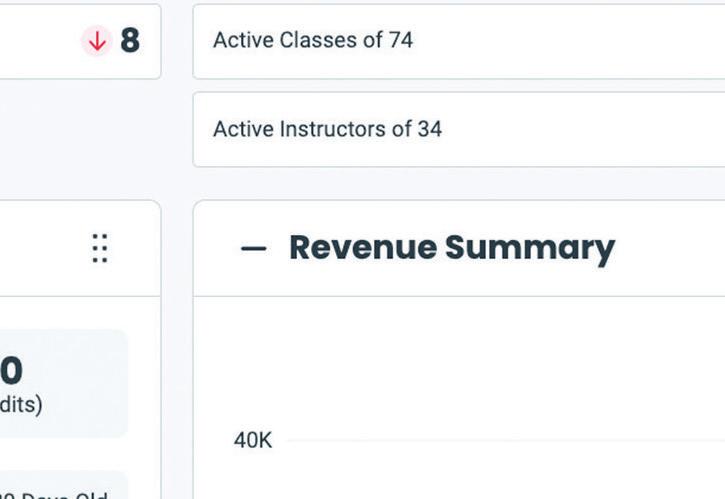Grab the six-dot drag handle icon

99,248
